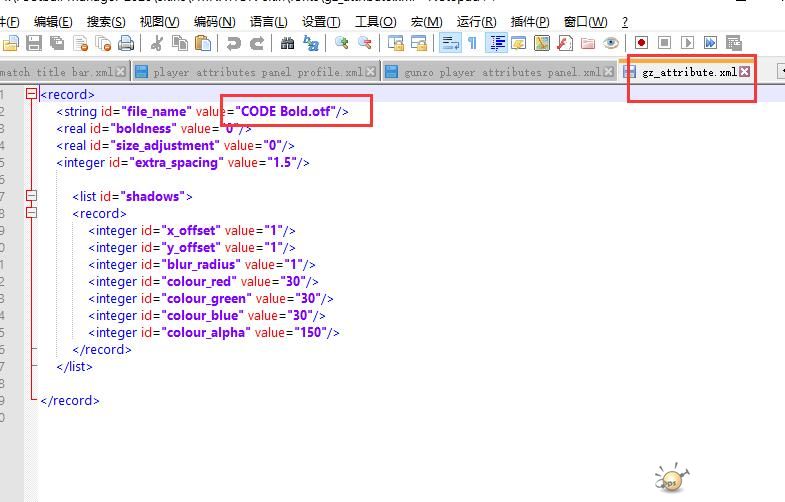Click the Undo arrow icon
Screen dimensions: 785x502
(233, 43)
